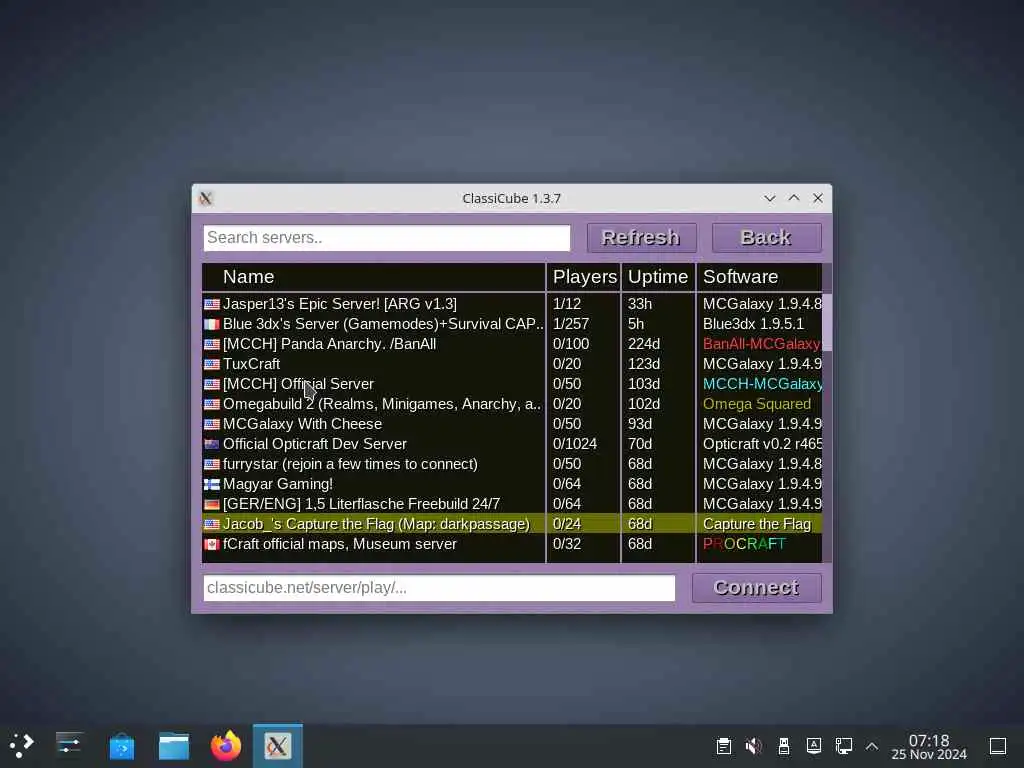Click the flag icon beside TuxCraft

tap(212, 364)
